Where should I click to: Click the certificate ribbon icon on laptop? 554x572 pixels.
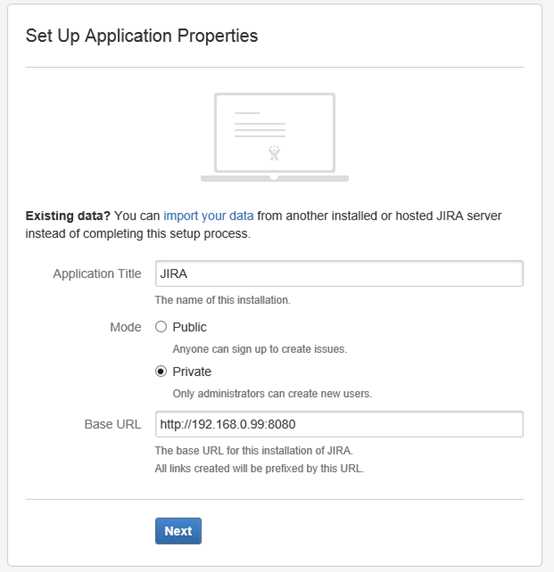[274, 153]
